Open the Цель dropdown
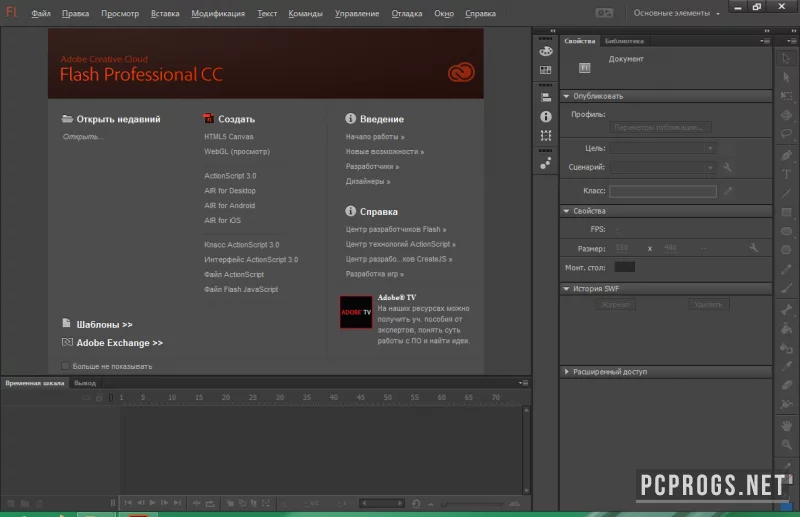 click(662, 148)
